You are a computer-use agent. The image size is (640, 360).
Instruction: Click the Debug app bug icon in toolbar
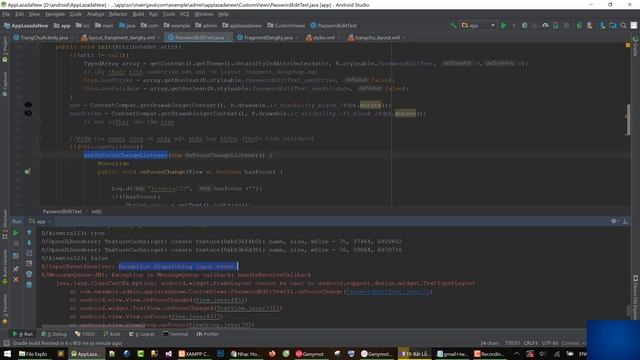tap(524, 25)
